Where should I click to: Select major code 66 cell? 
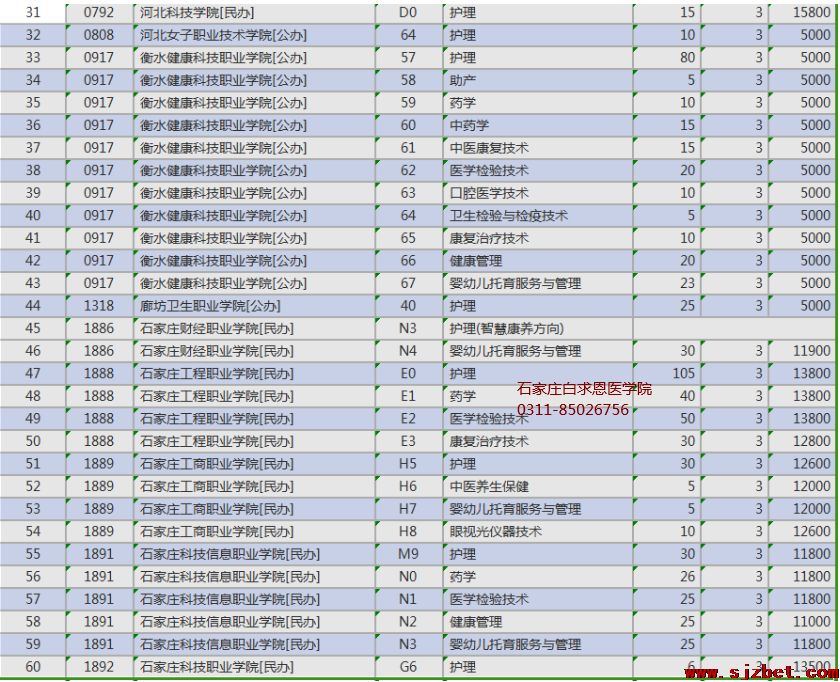click(409, 261)
